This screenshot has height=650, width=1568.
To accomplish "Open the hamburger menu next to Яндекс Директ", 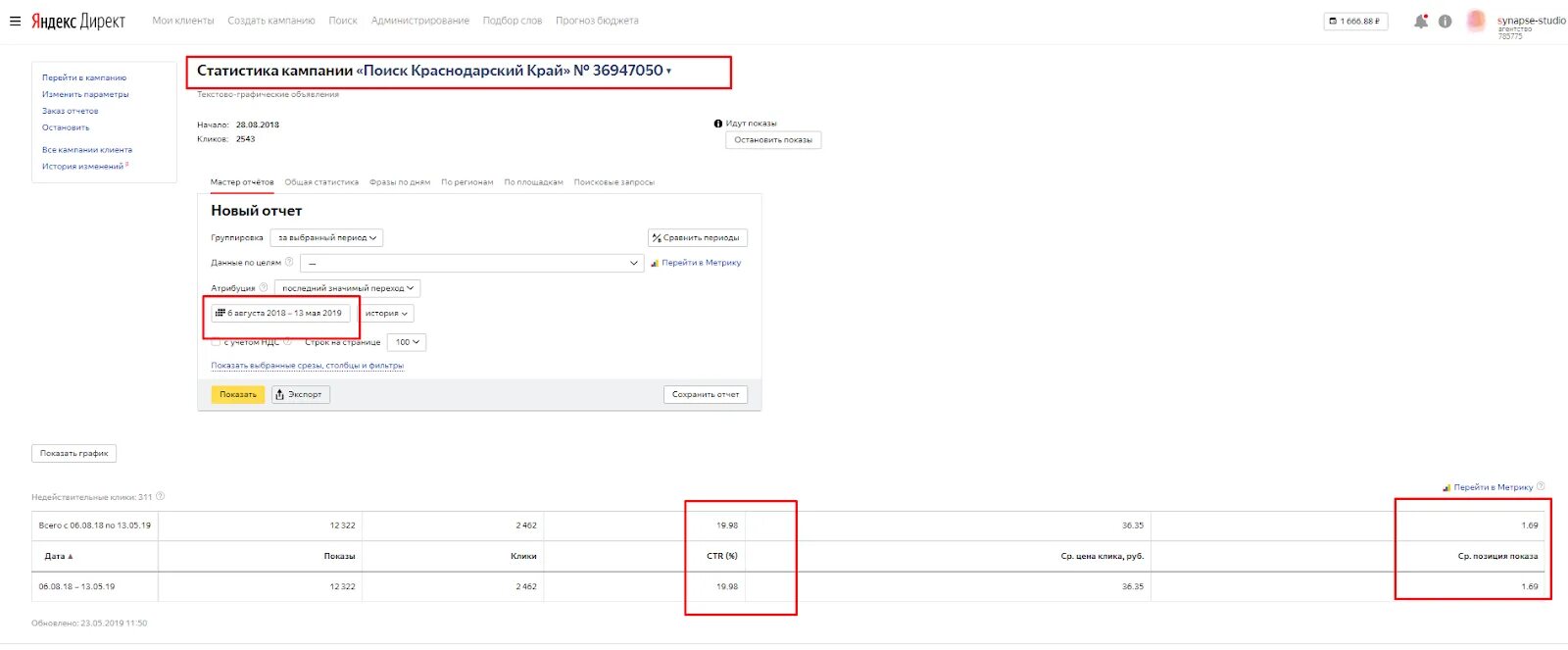I will click(15, 21).
